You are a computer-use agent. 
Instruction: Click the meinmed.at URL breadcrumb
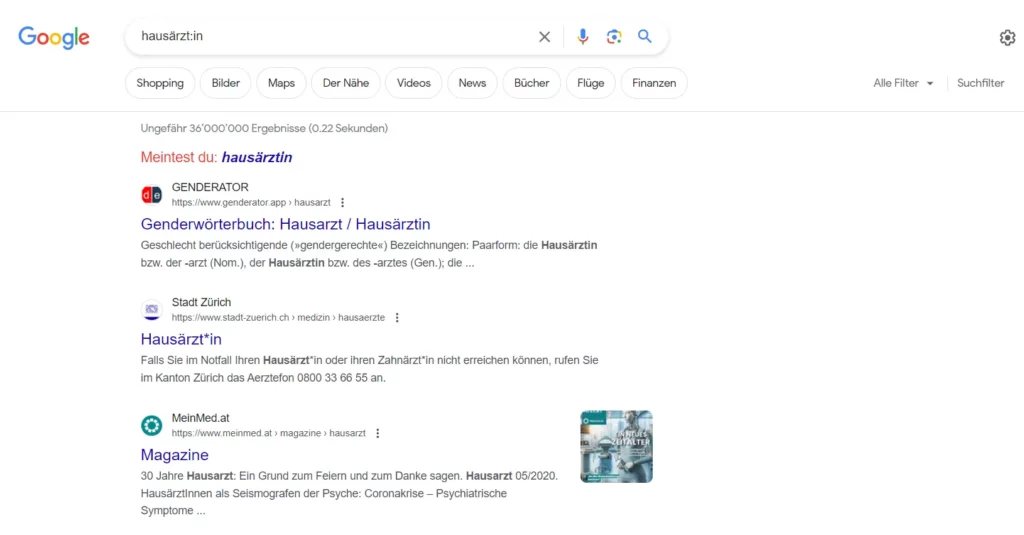[268, 433]
